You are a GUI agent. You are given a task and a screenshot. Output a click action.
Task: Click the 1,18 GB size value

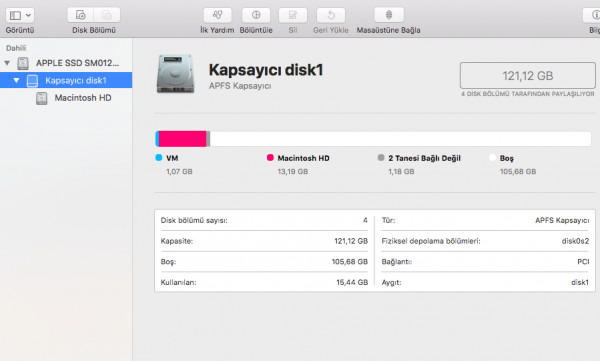point(401,172)
